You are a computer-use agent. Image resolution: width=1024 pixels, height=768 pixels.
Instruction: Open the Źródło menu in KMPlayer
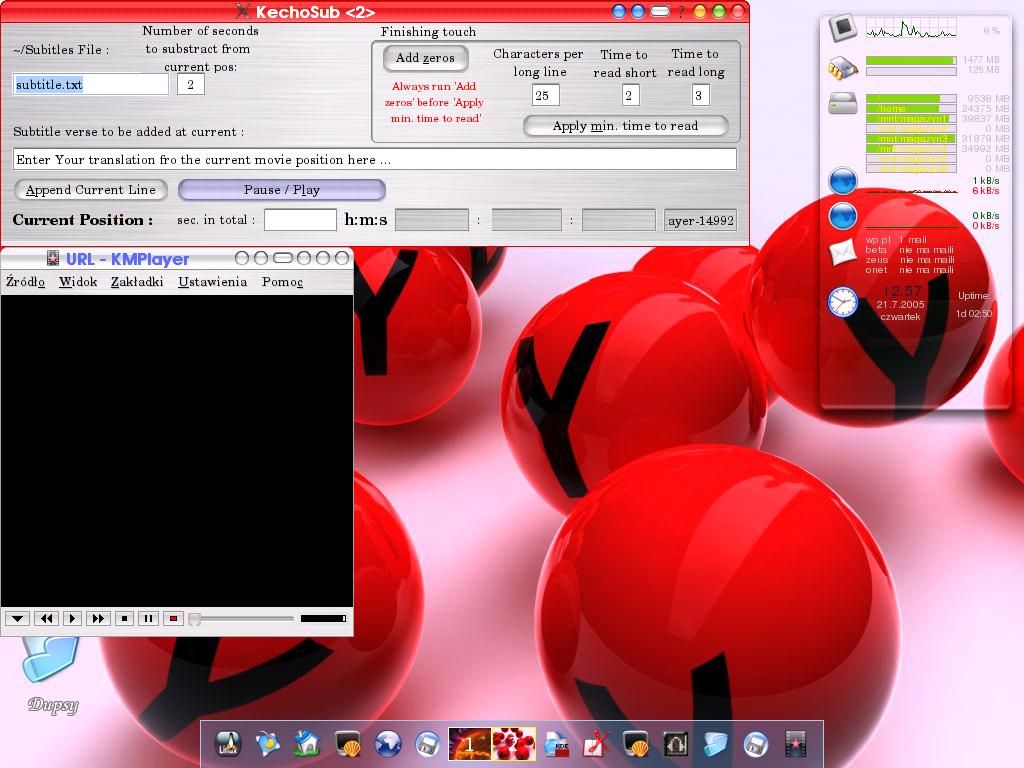click(x=25, y=281)
